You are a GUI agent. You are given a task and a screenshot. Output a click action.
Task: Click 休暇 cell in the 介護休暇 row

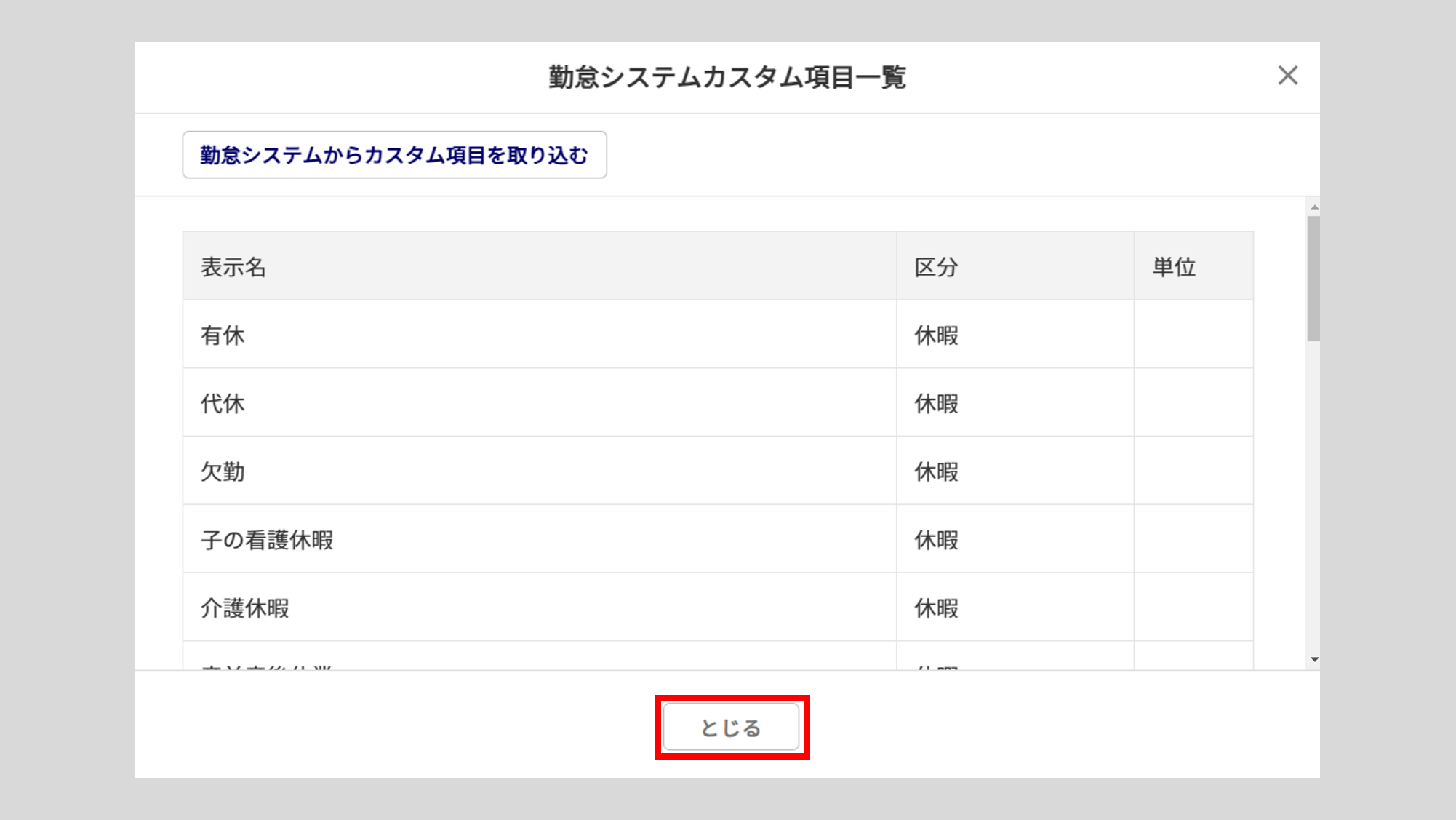(x=1015, y=608)
